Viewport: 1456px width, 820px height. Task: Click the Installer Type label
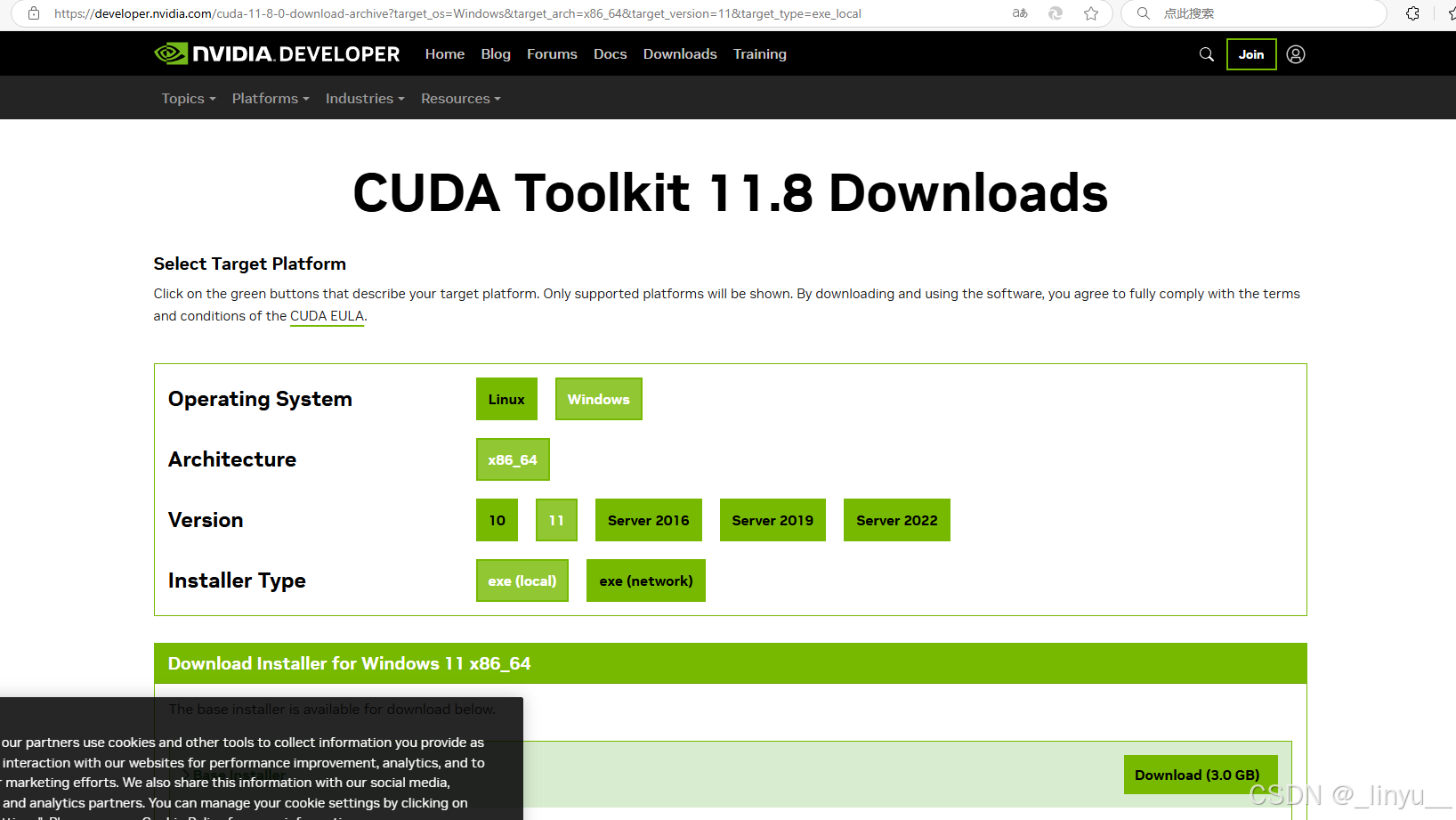tap(237, 580)
